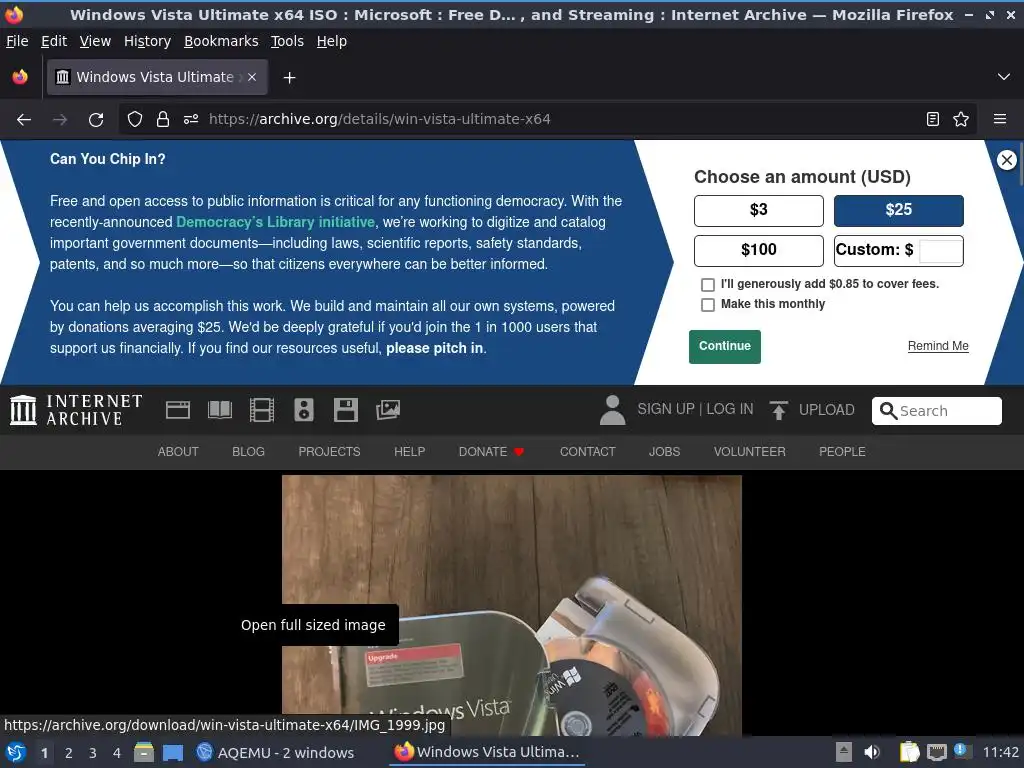This screenshot has height=768, width=1024.
Task: Open site permissions icon in address bar
Action: coord(191,120)
